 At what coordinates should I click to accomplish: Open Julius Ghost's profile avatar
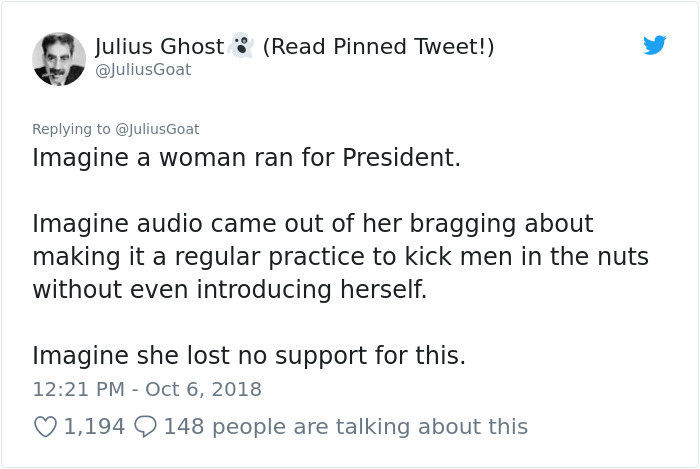coord(59,58)
